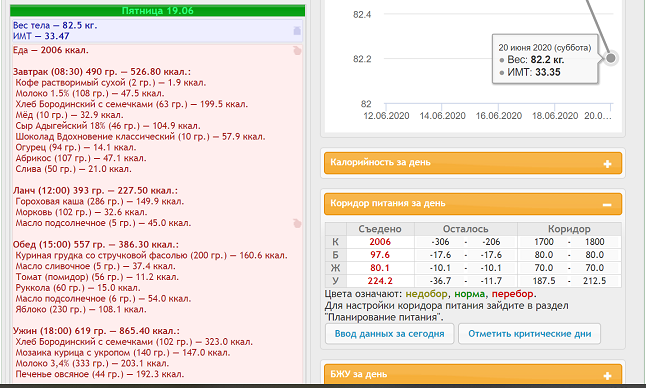Click remaining calories value -306
646x388 pixels.
(440, 242)
